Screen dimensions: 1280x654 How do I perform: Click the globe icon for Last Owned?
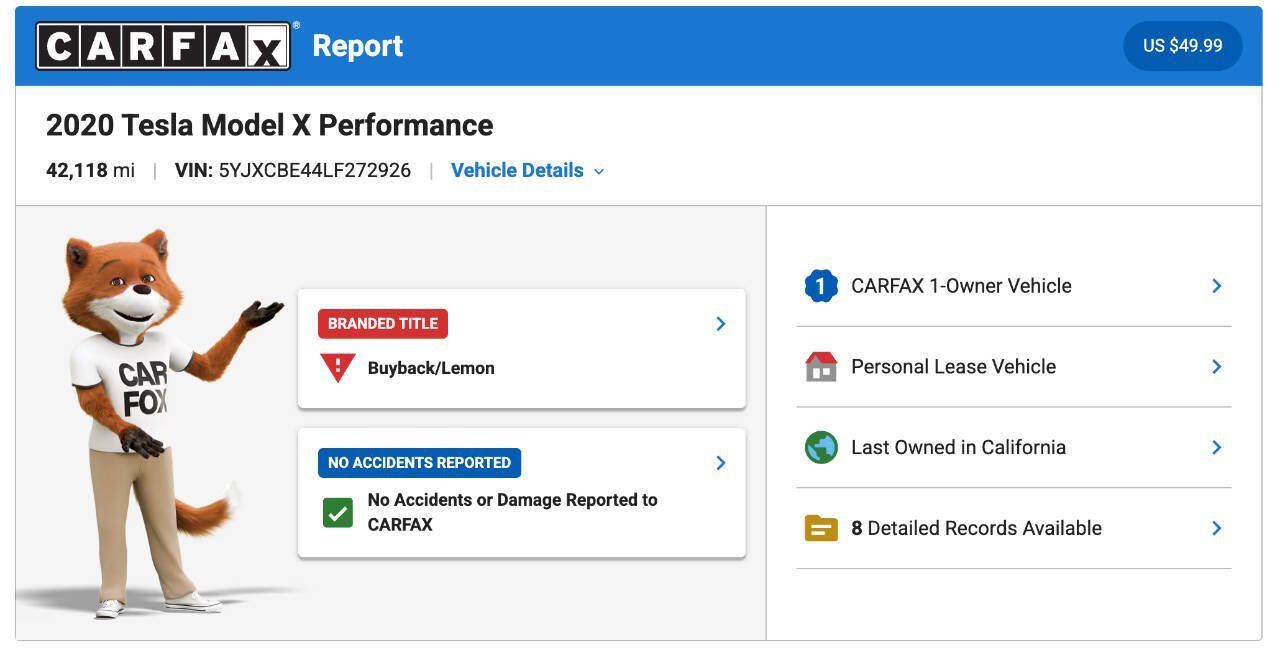click(821, 447)
